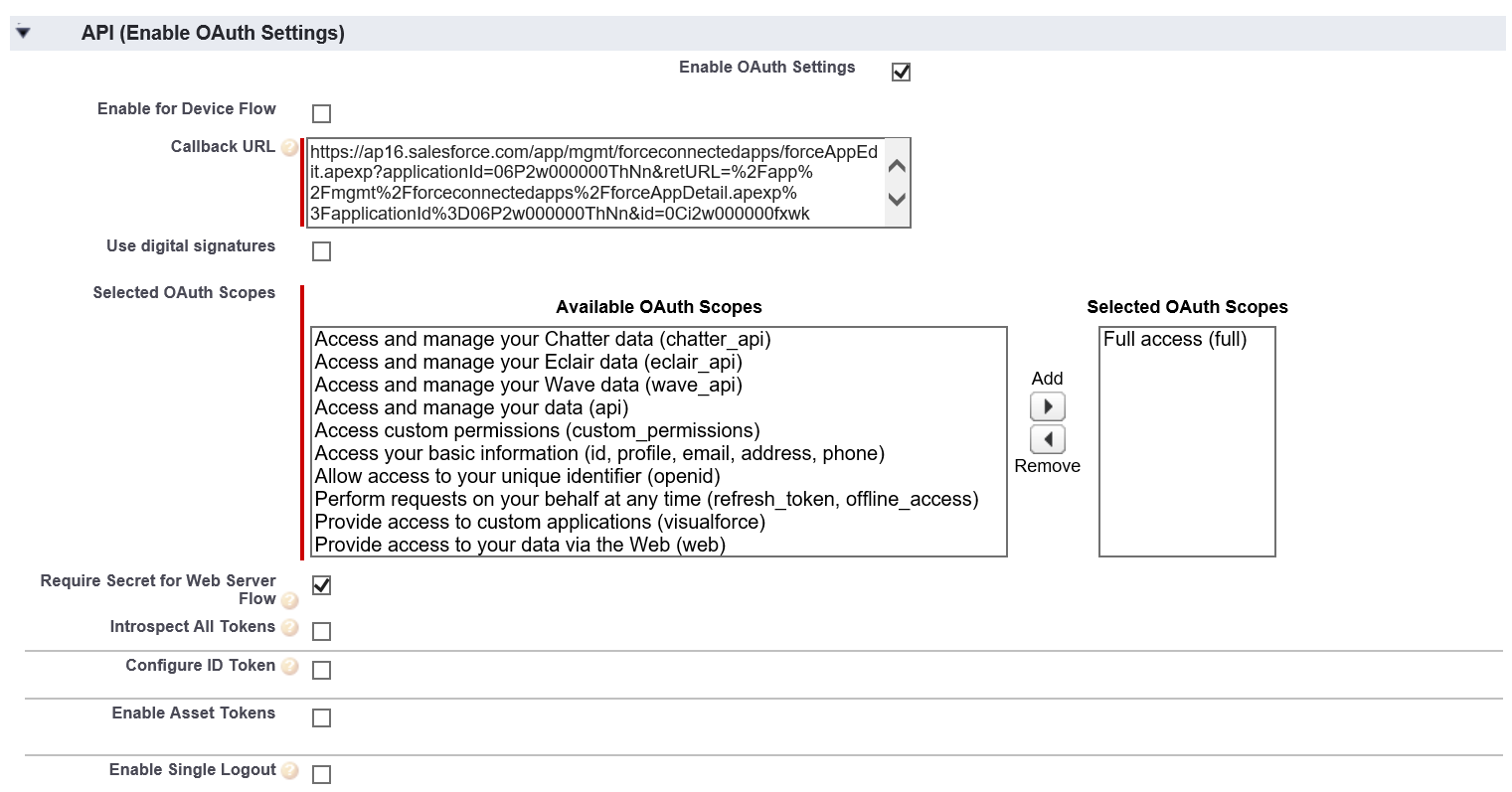Uncheck Require Secret for Web Server Flow
The width and height of the screenshot is (1512, 792).
click(321, 585)
